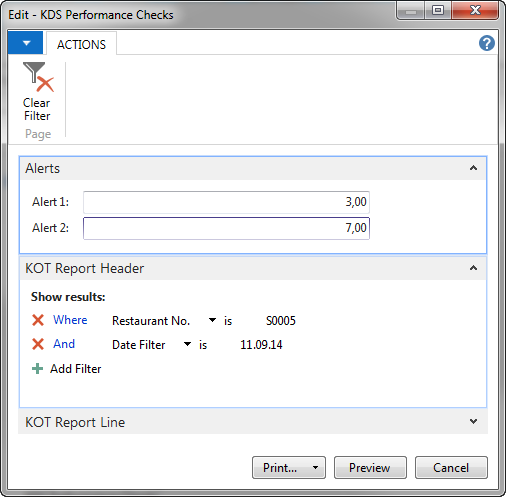The image size is (506, 497).
Task: Click the green plus Add Filter icon
Action: point(37,369)
